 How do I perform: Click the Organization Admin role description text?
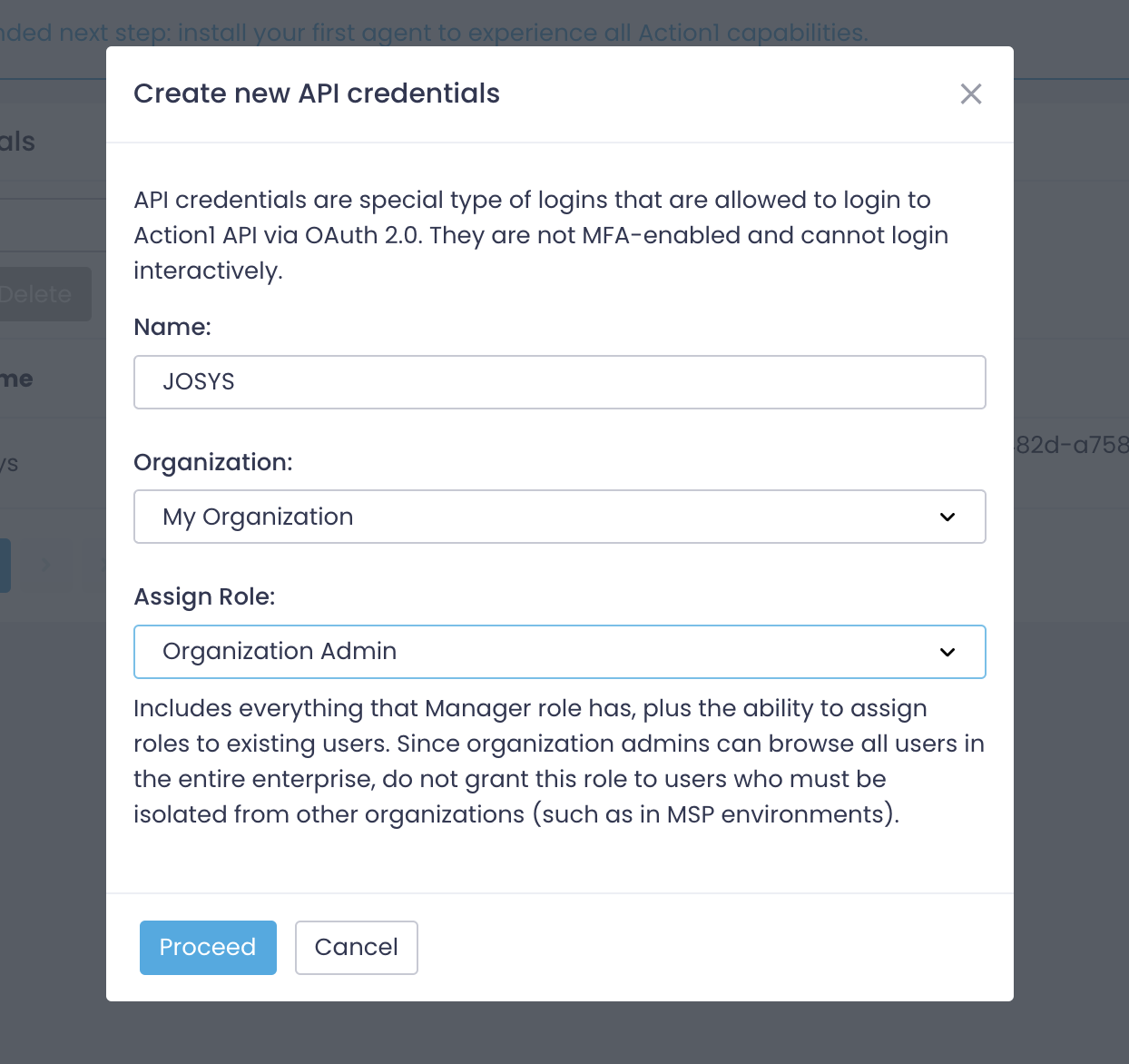click(559, 761)
